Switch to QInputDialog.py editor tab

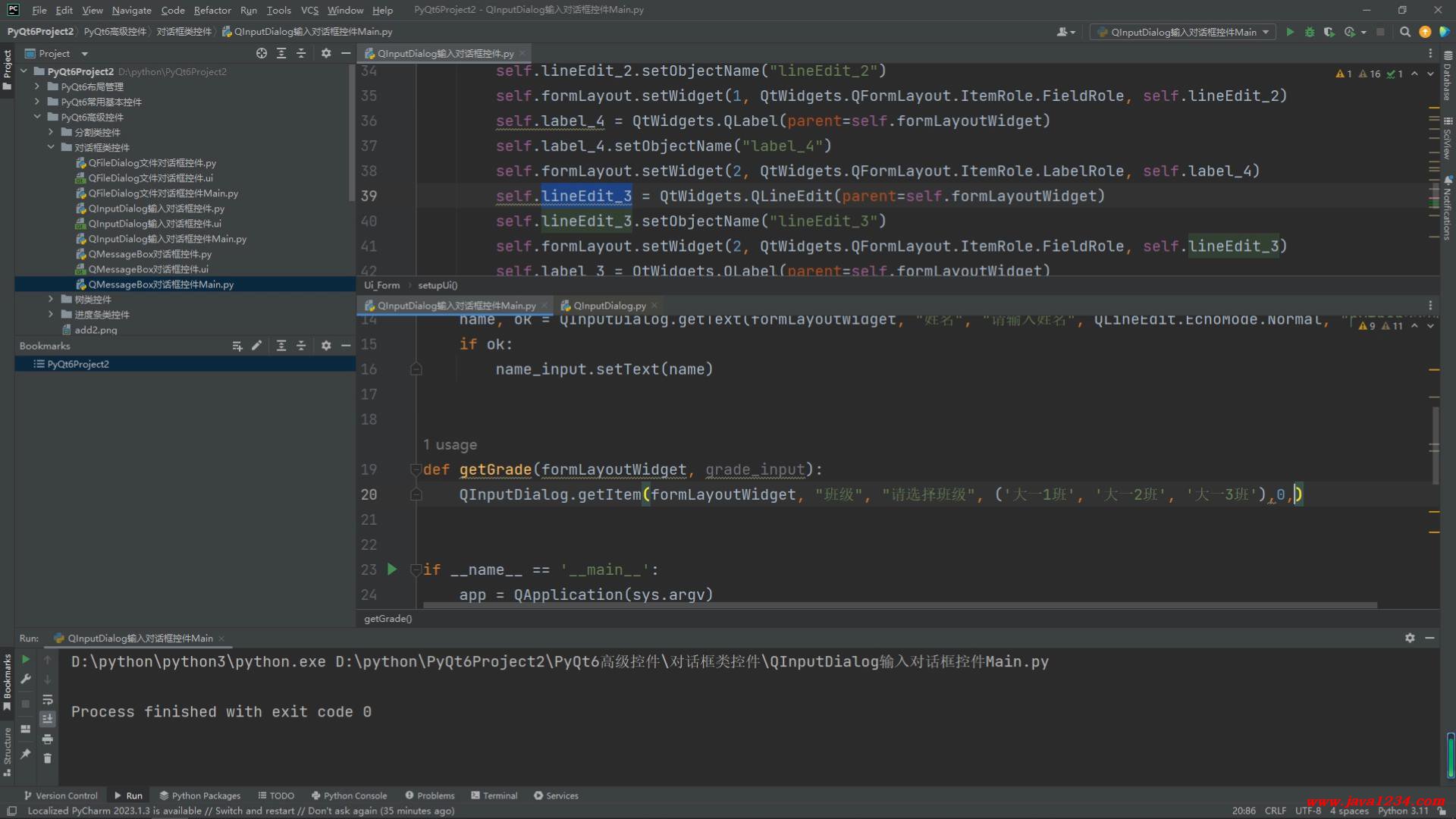click(609, 306)
